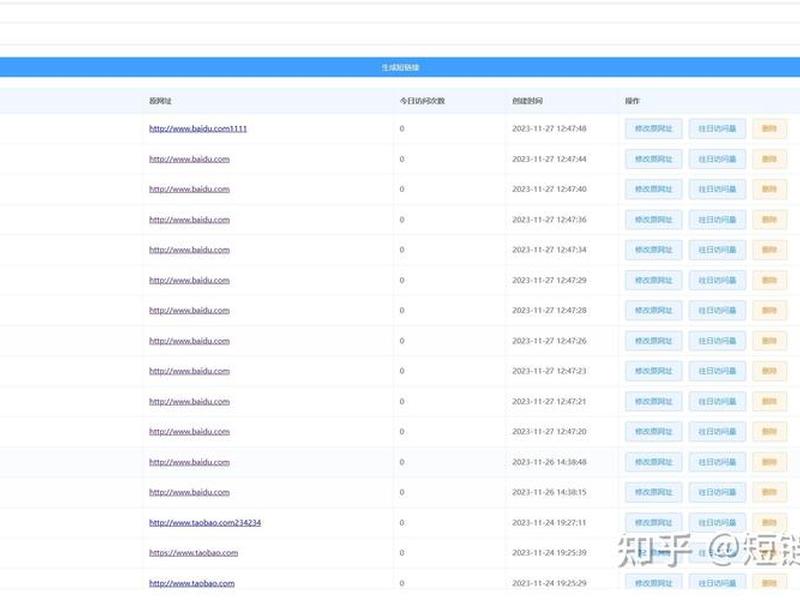Click the blue 生成短链接 button
Viewport: 800px width, 600px height.
[x=400, y=67]
